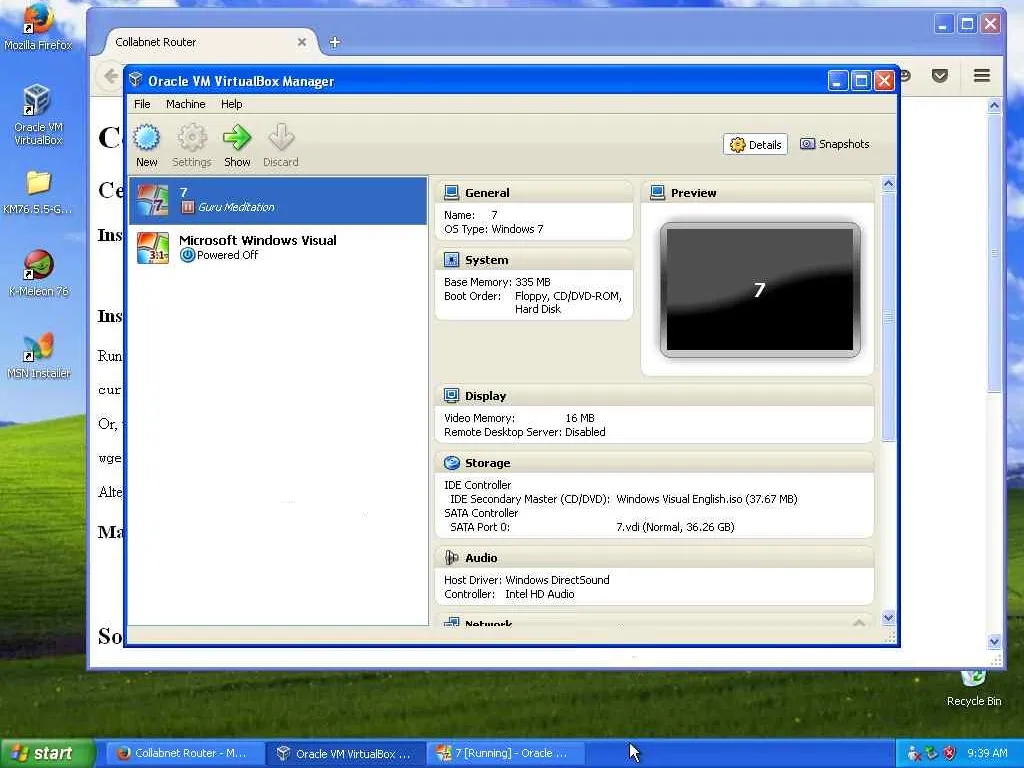1024x768 pixels.
Task: Open the Audio section header link
Action: click(x=481, y=558)
